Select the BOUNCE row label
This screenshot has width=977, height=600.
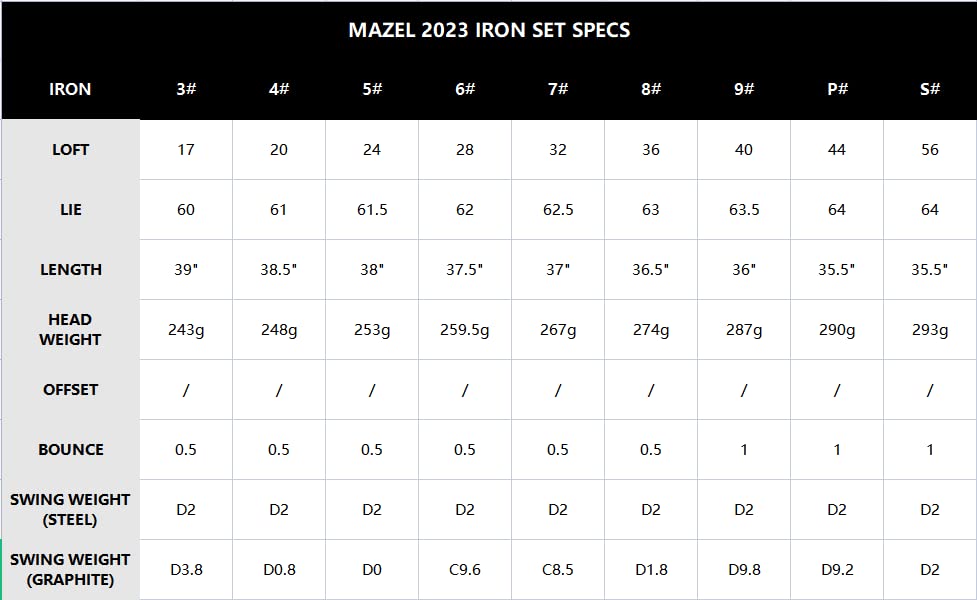(x=70, y=450)
